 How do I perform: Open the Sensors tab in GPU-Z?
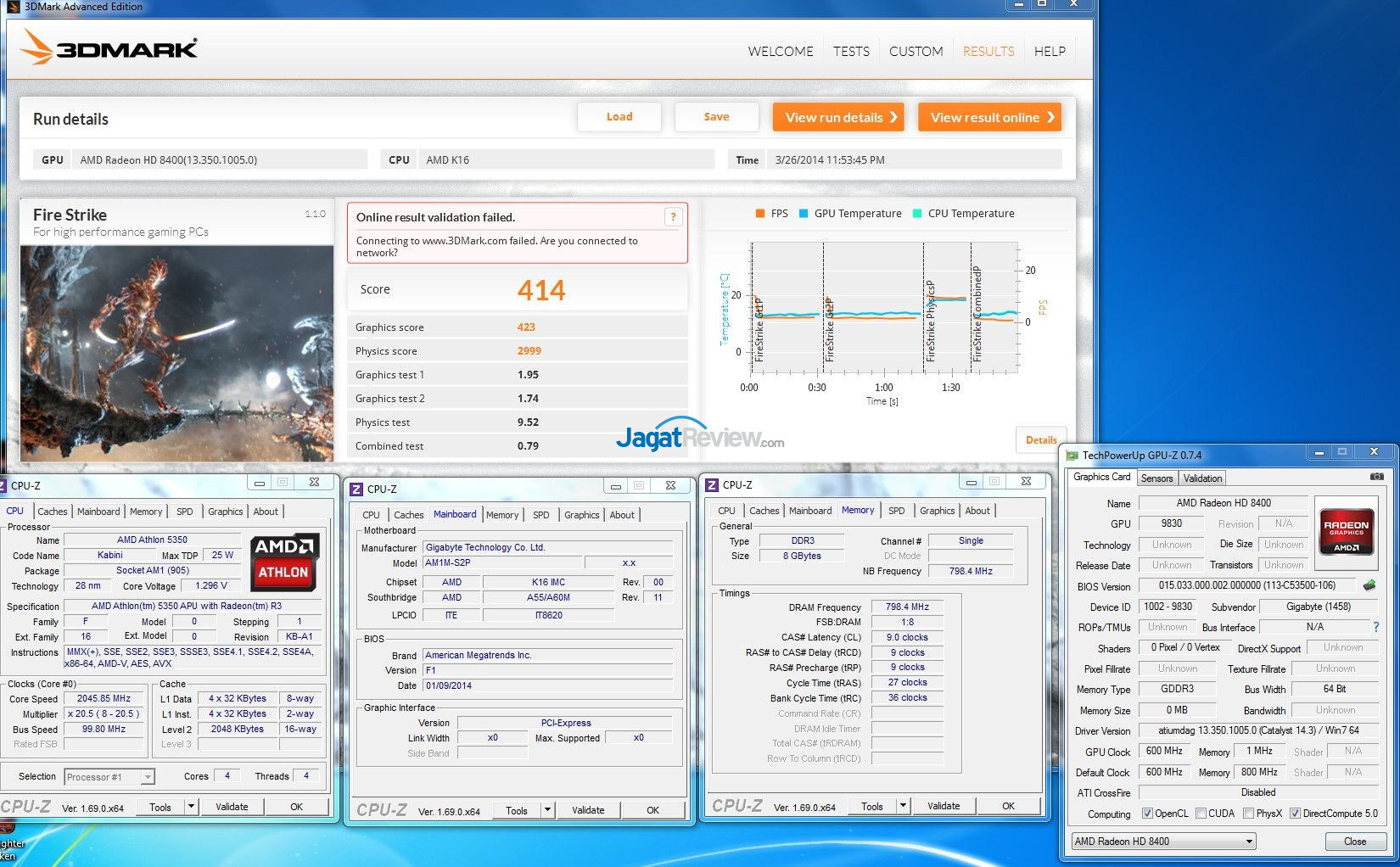(1156, 478)
